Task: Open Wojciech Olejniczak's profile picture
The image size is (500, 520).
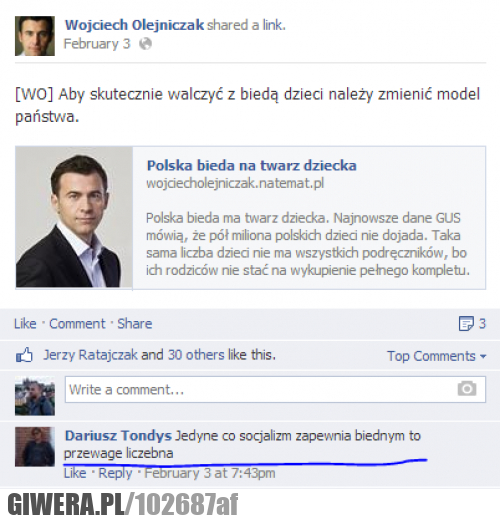Action: [x=35, y=36]
